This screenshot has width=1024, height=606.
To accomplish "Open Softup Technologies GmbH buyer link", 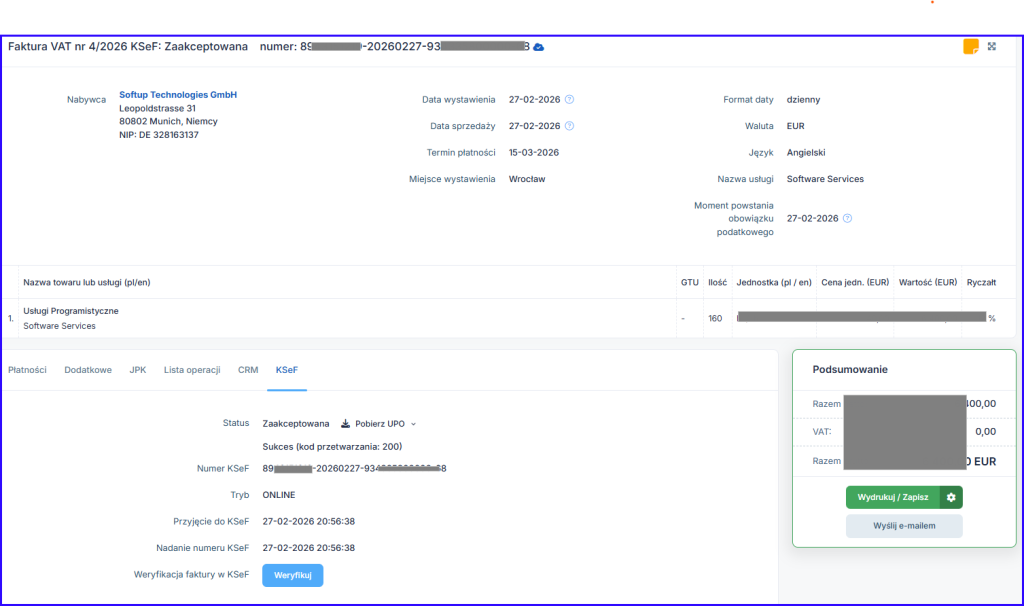I will click(178, 95).
